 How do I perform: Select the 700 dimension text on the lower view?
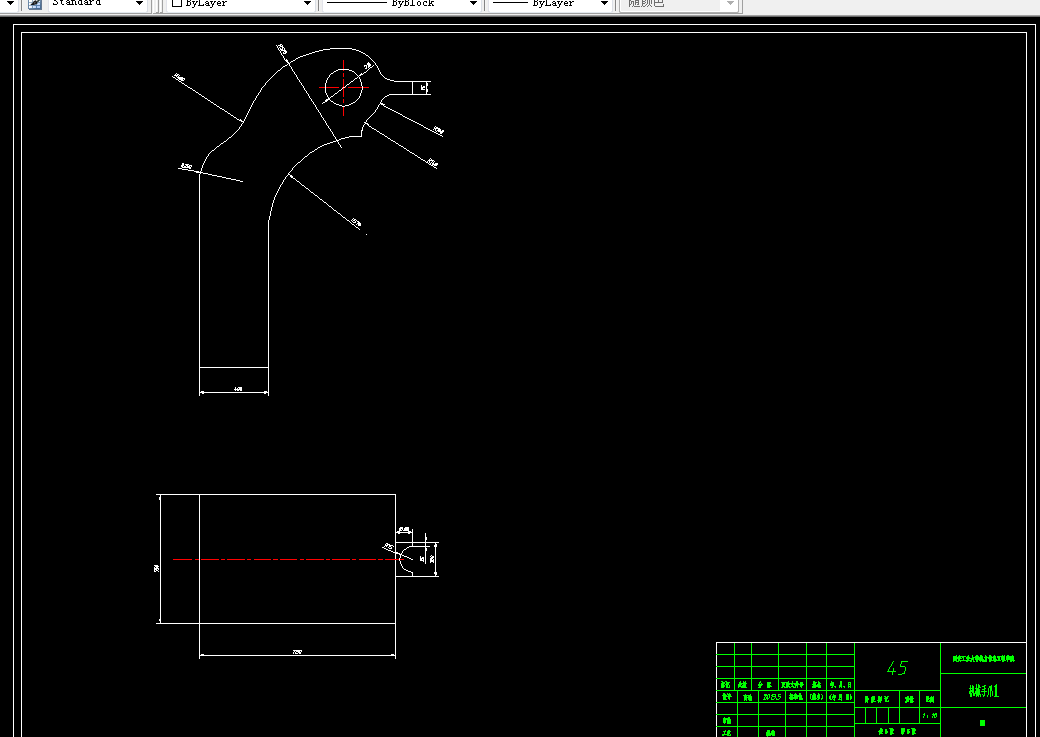pyautogui.click(x=297, y=652)
